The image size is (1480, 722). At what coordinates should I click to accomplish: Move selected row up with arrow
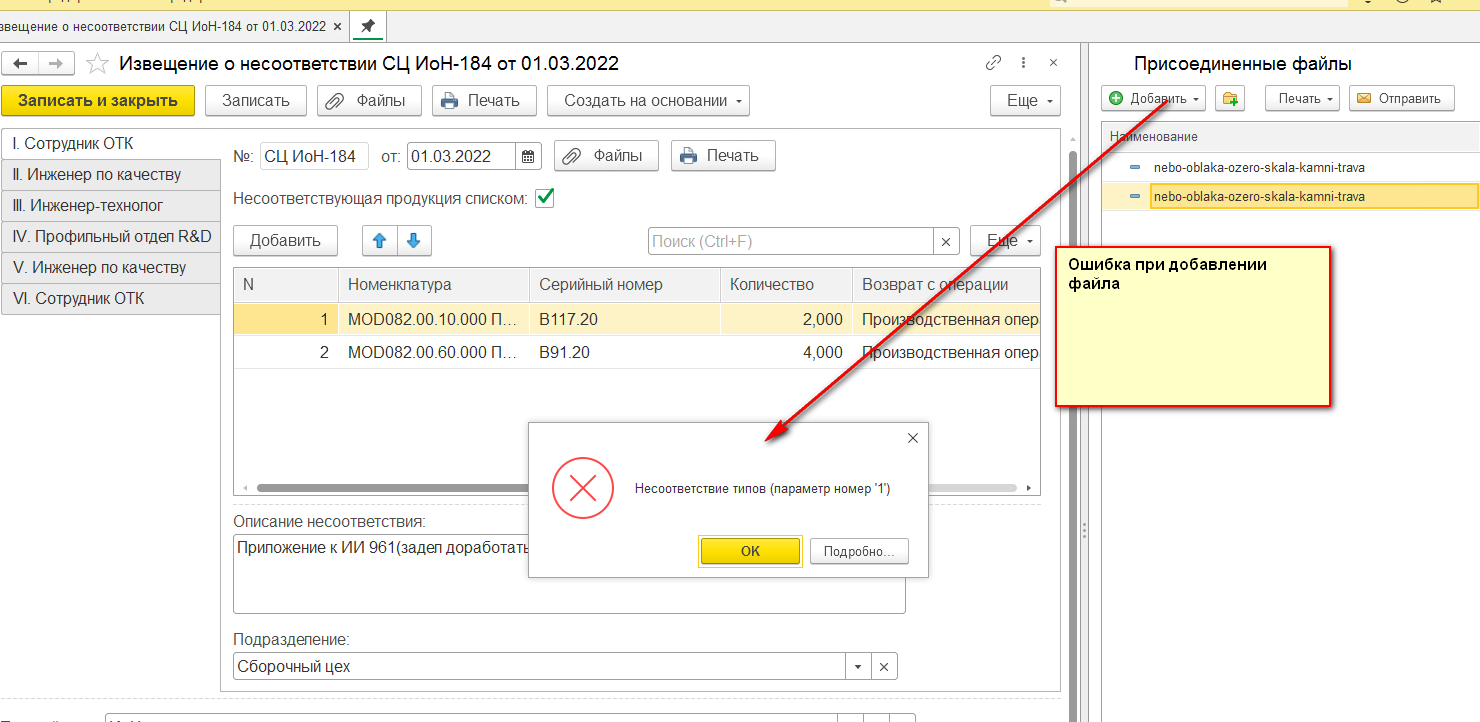click(379, 240)
